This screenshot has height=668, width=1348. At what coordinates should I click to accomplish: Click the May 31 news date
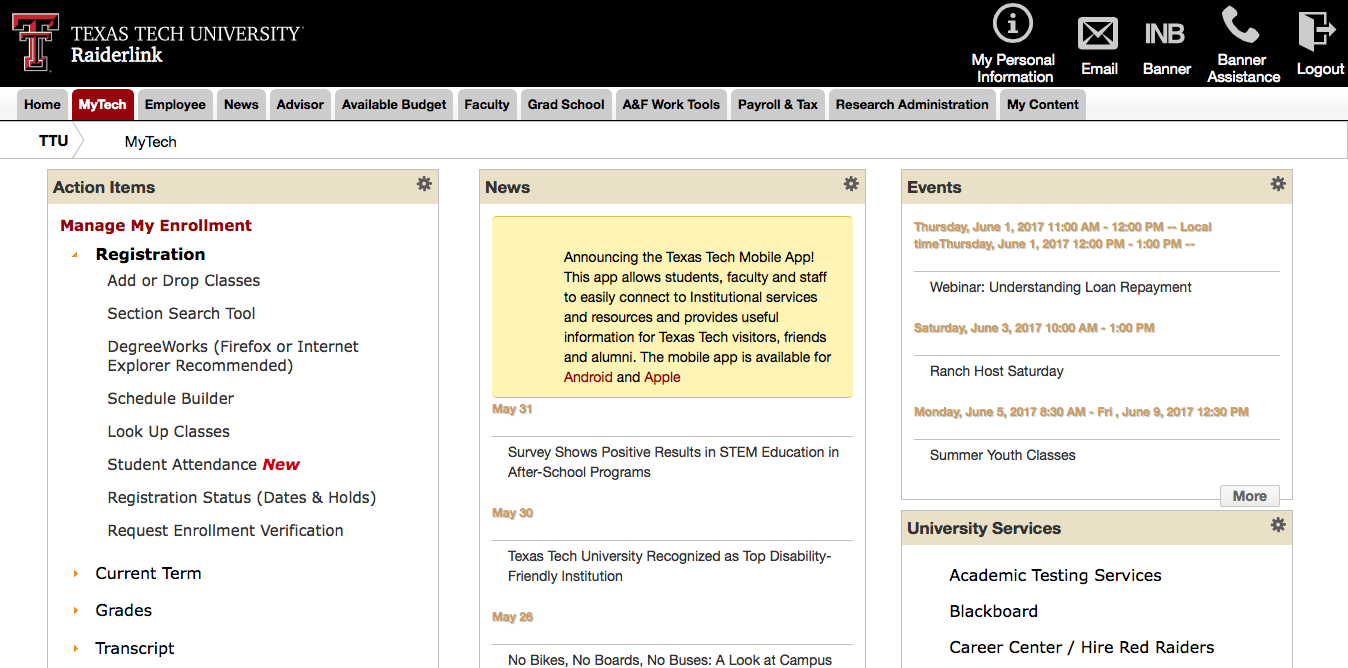(512, 409)
